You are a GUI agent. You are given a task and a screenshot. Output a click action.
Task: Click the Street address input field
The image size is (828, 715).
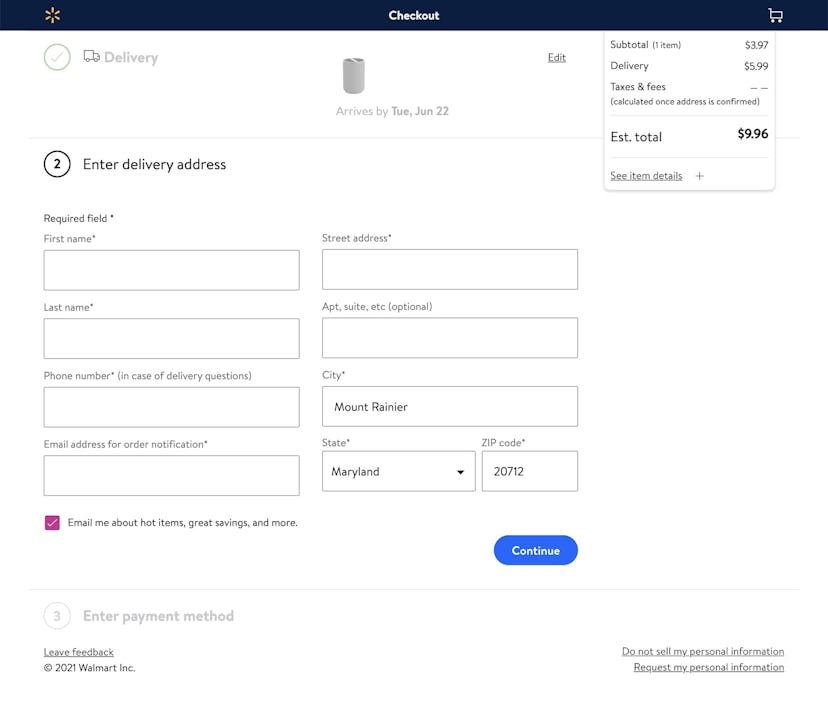(x=450, y=269)
